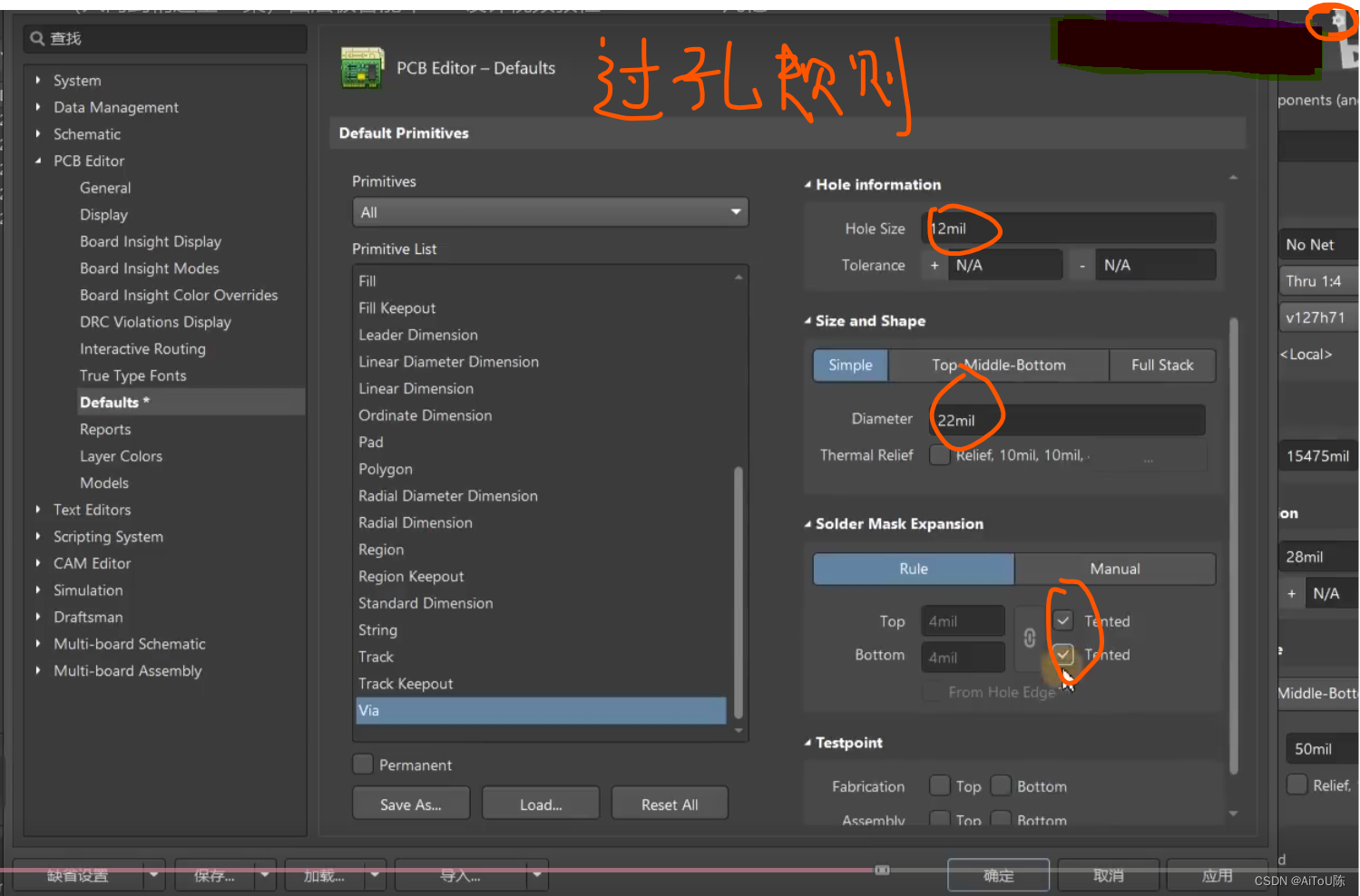Click the 应用 button
Image resolution: width=1360 pixels, height=896 pixels.
tap(1217, 875)
